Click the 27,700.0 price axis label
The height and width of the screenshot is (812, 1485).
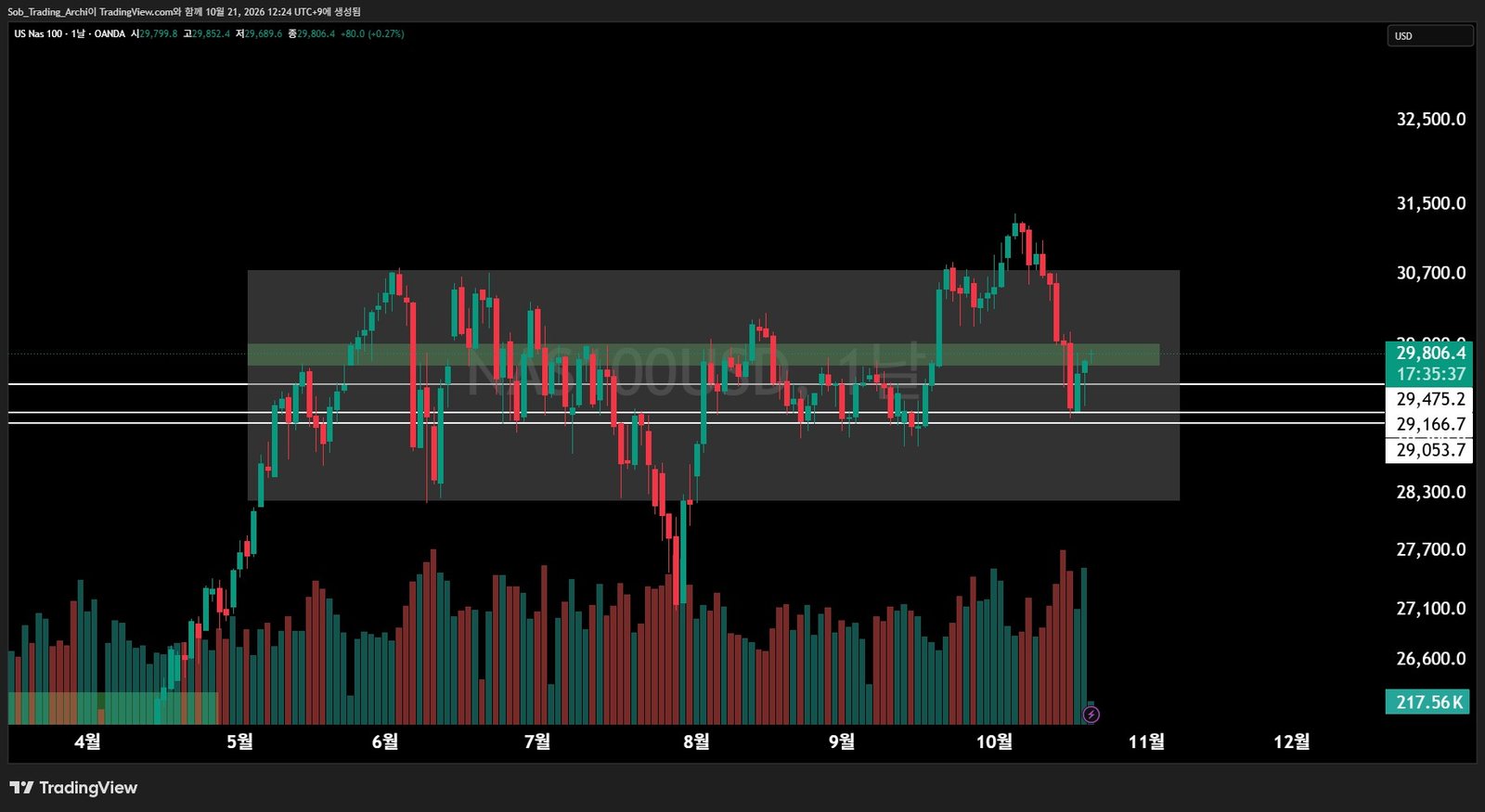tap(1431, 549)
